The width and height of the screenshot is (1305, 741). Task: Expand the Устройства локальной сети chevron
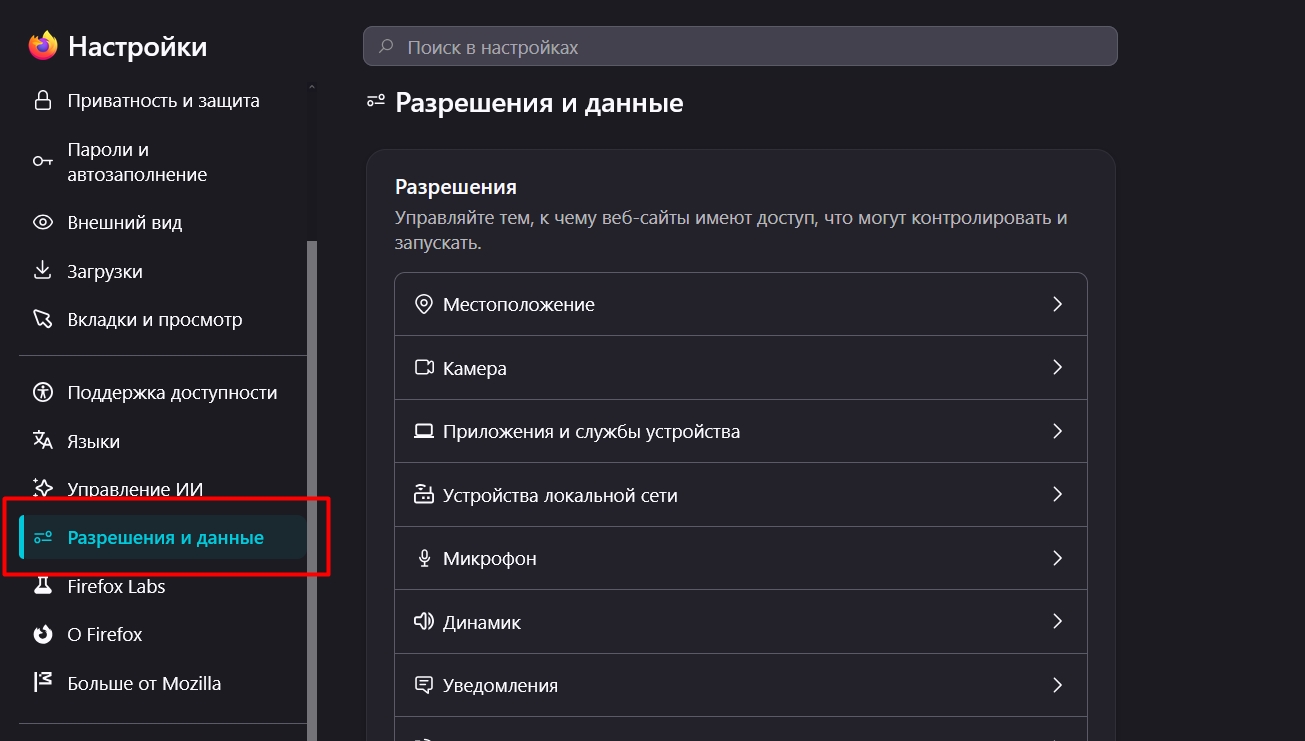(x=1057, y=494)
